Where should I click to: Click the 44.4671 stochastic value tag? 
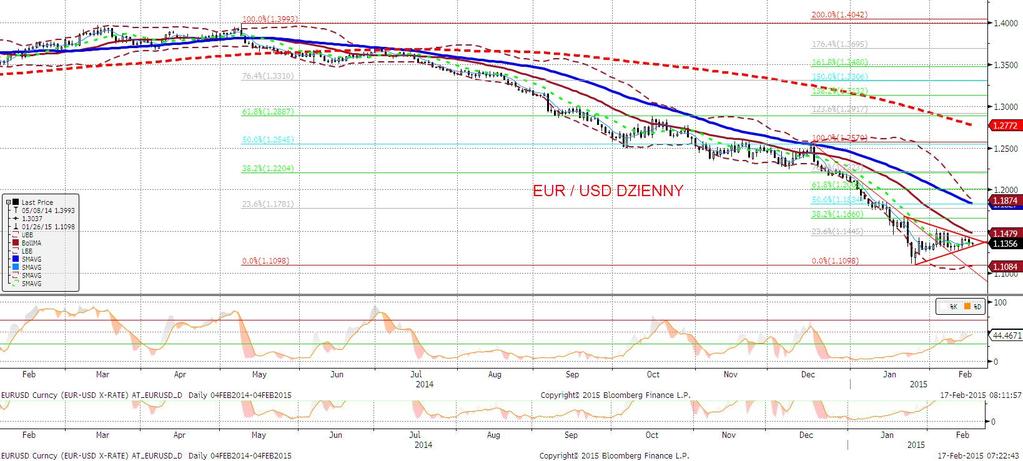1005,335
